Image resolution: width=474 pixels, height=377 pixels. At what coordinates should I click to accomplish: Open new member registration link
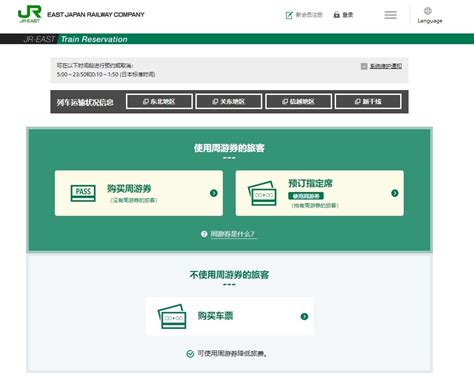[x=304, y=15]
